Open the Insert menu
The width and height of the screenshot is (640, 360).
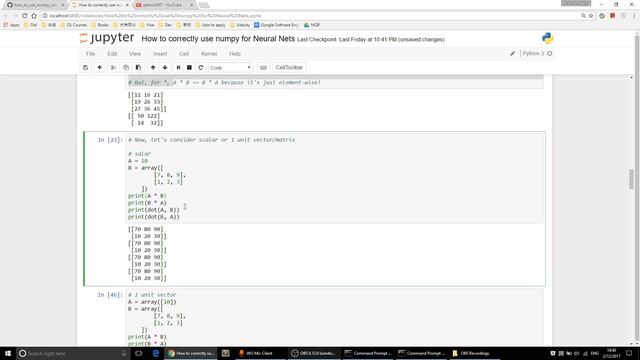(160, 53)
